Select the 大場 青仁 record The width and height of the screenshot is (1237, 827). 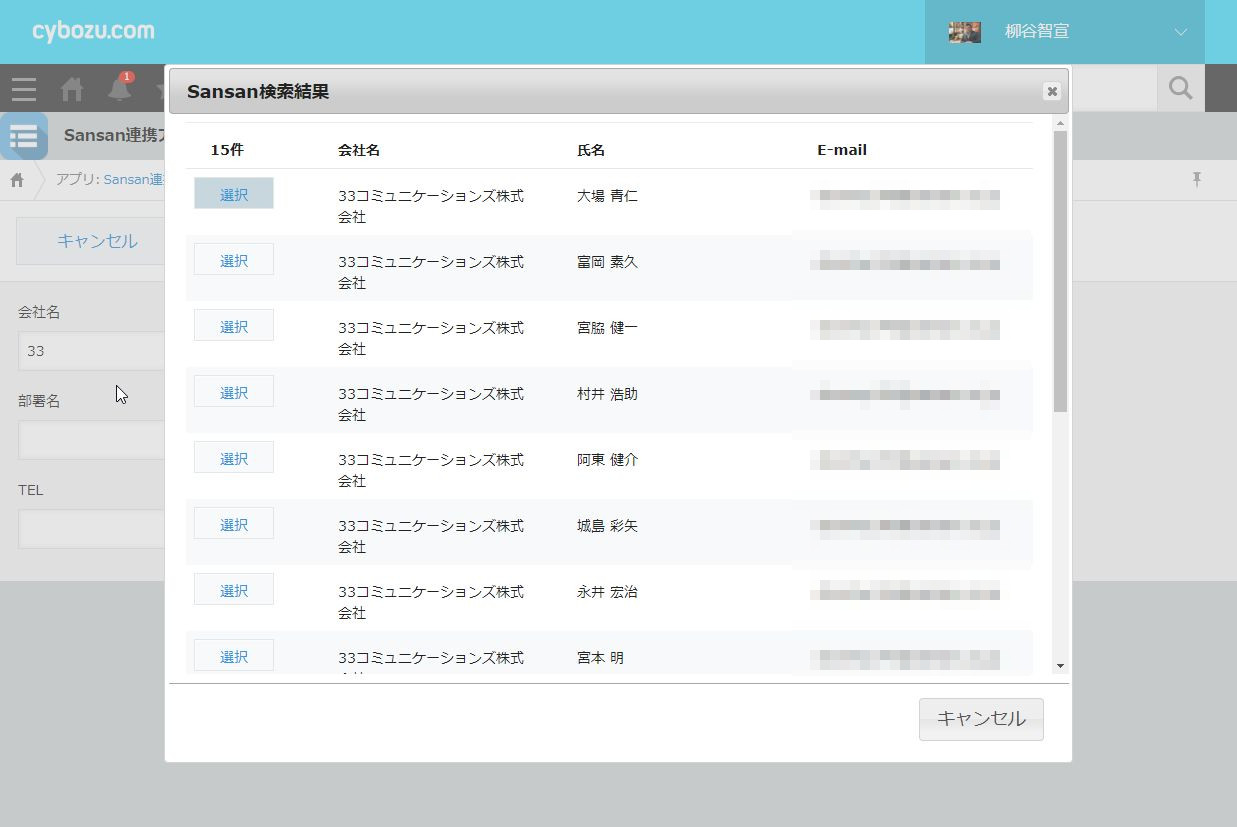(234, 194)
